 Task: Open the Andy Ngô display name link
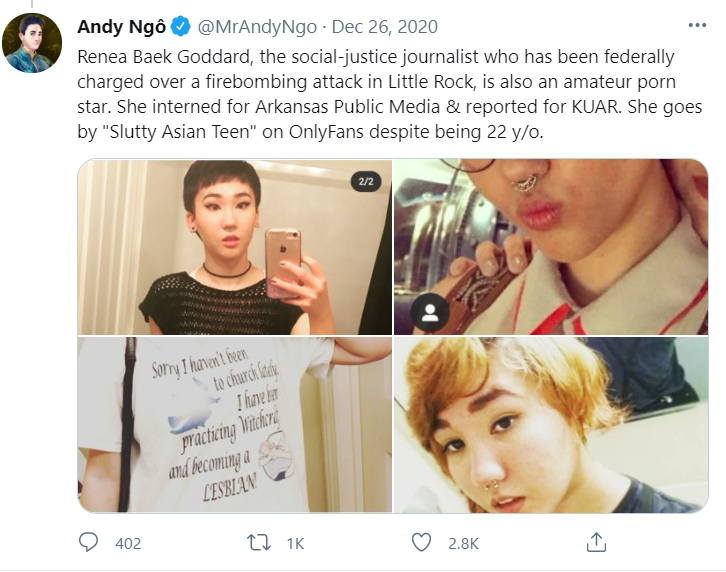tap(121, 27)
